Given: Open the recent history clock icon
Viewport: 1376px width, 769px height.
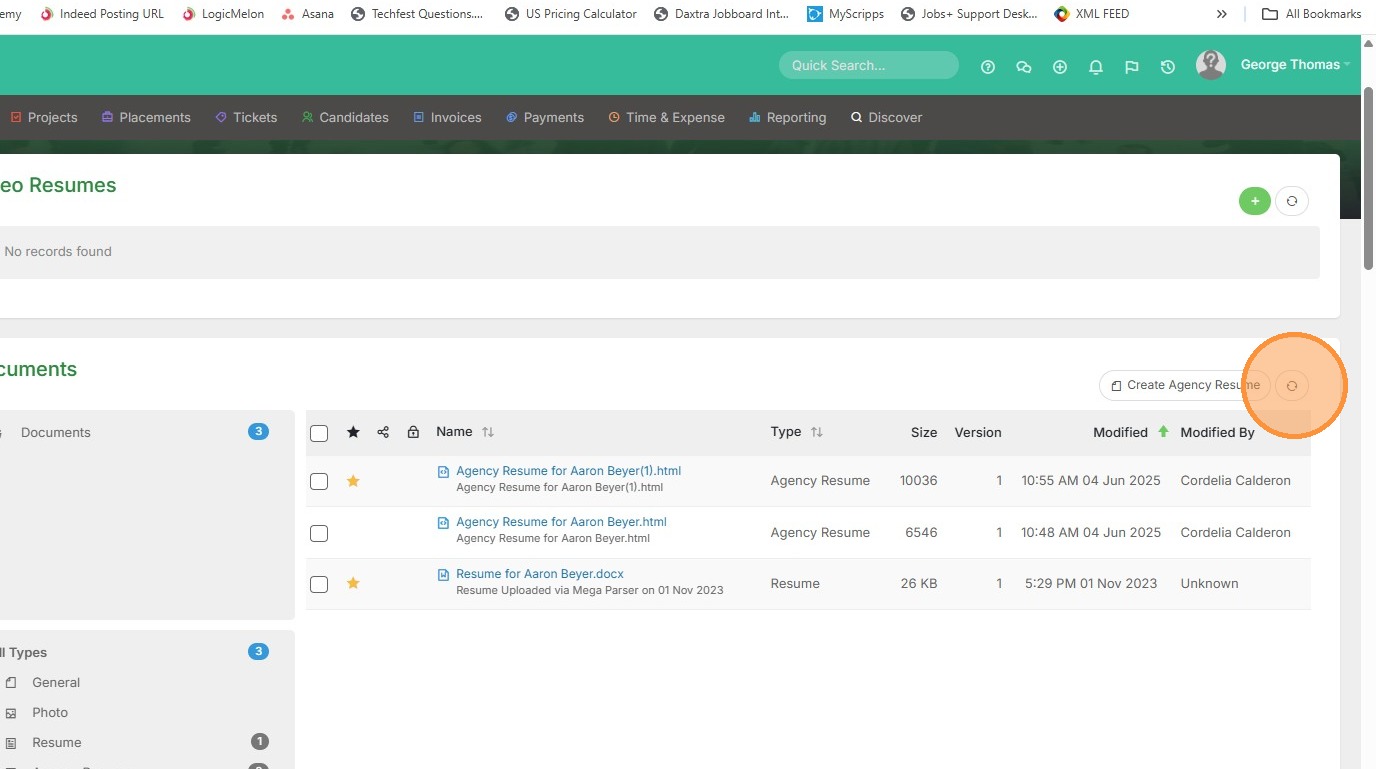Looking at the screenshot, I should pos(1167,67).
